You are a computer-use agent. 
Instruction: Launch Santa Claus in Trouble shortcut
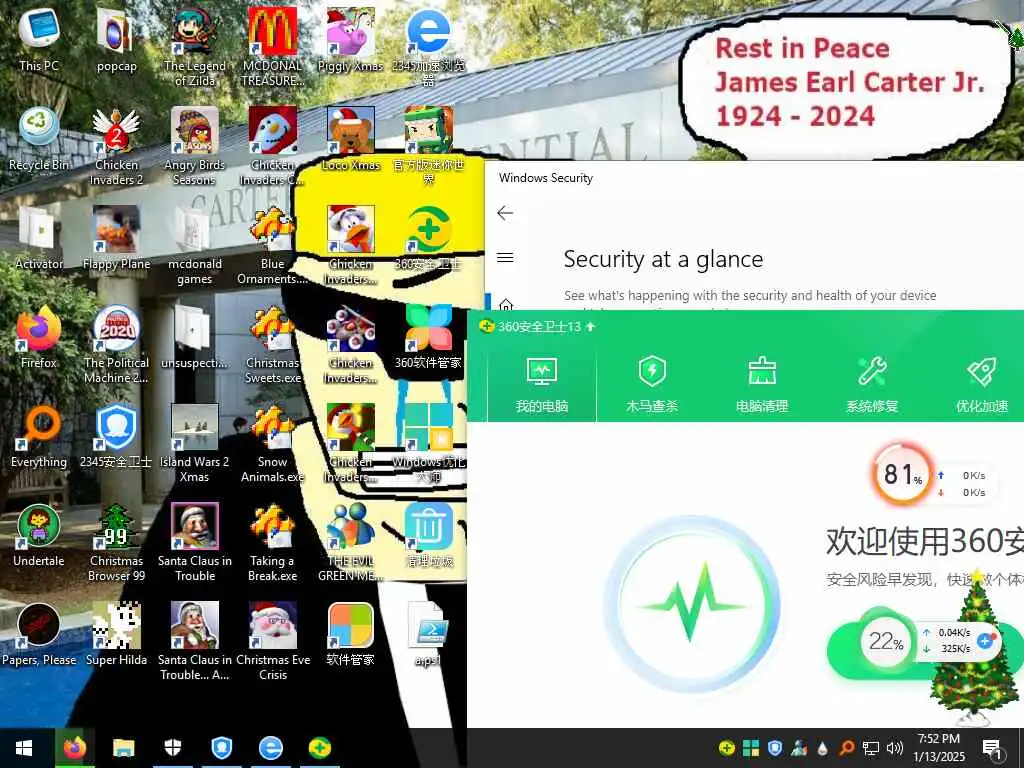[195, 543]
